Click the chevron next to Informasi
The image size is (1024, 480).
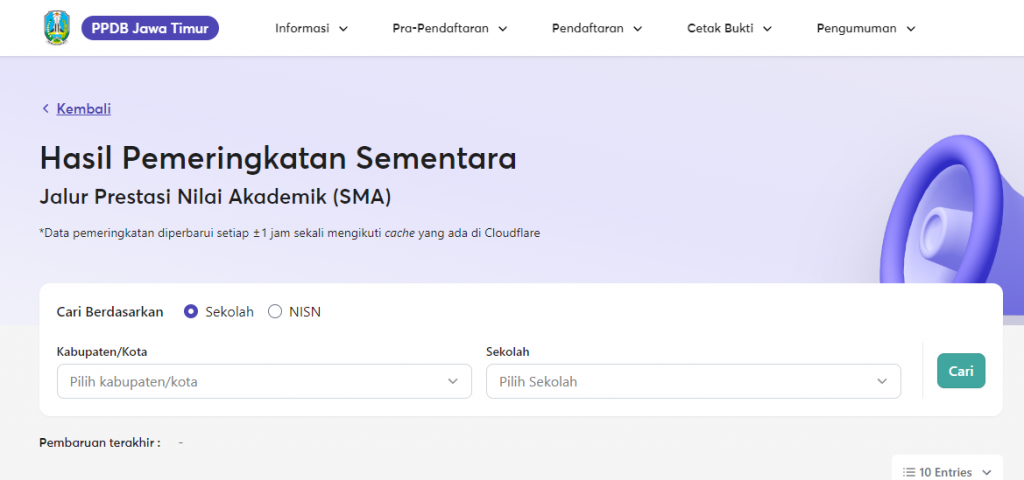[344, 29]
